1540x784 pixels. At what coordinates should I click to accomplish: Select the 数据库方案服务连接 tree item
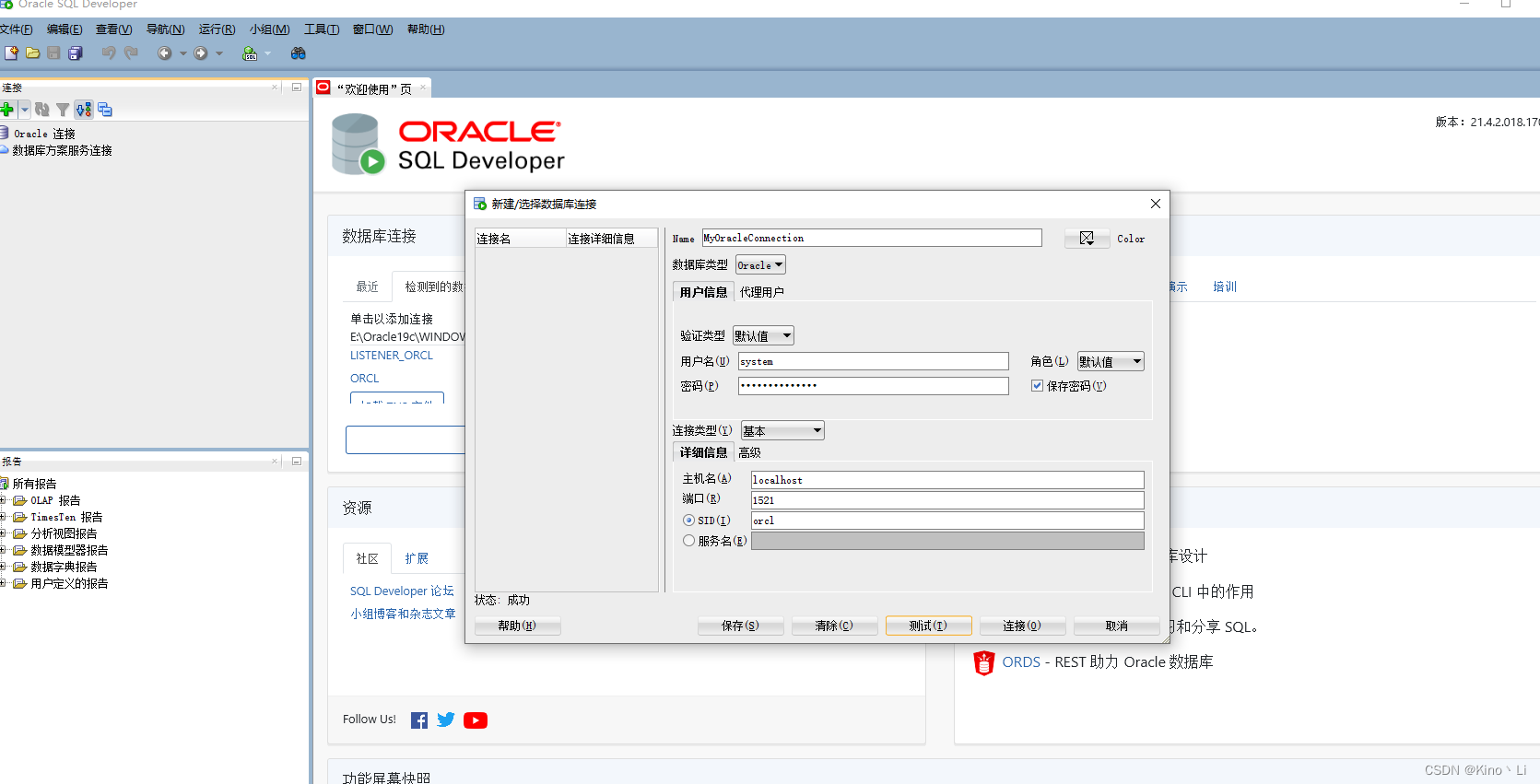point(62,150)
